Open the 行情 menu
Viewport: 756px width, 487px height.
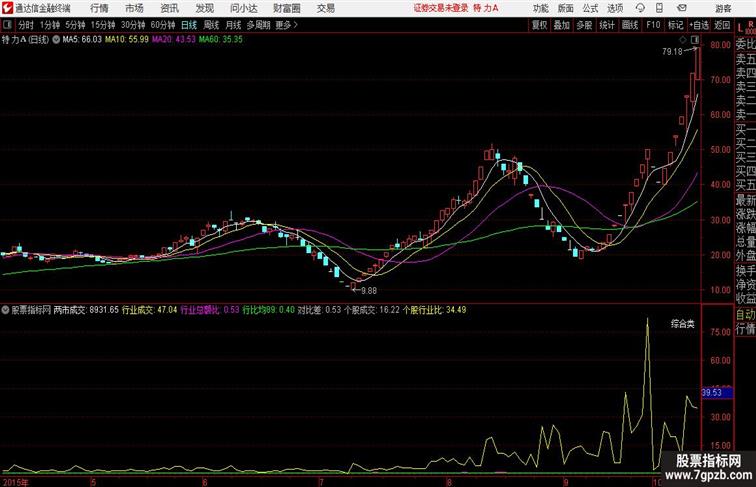[x=99, y=8]
